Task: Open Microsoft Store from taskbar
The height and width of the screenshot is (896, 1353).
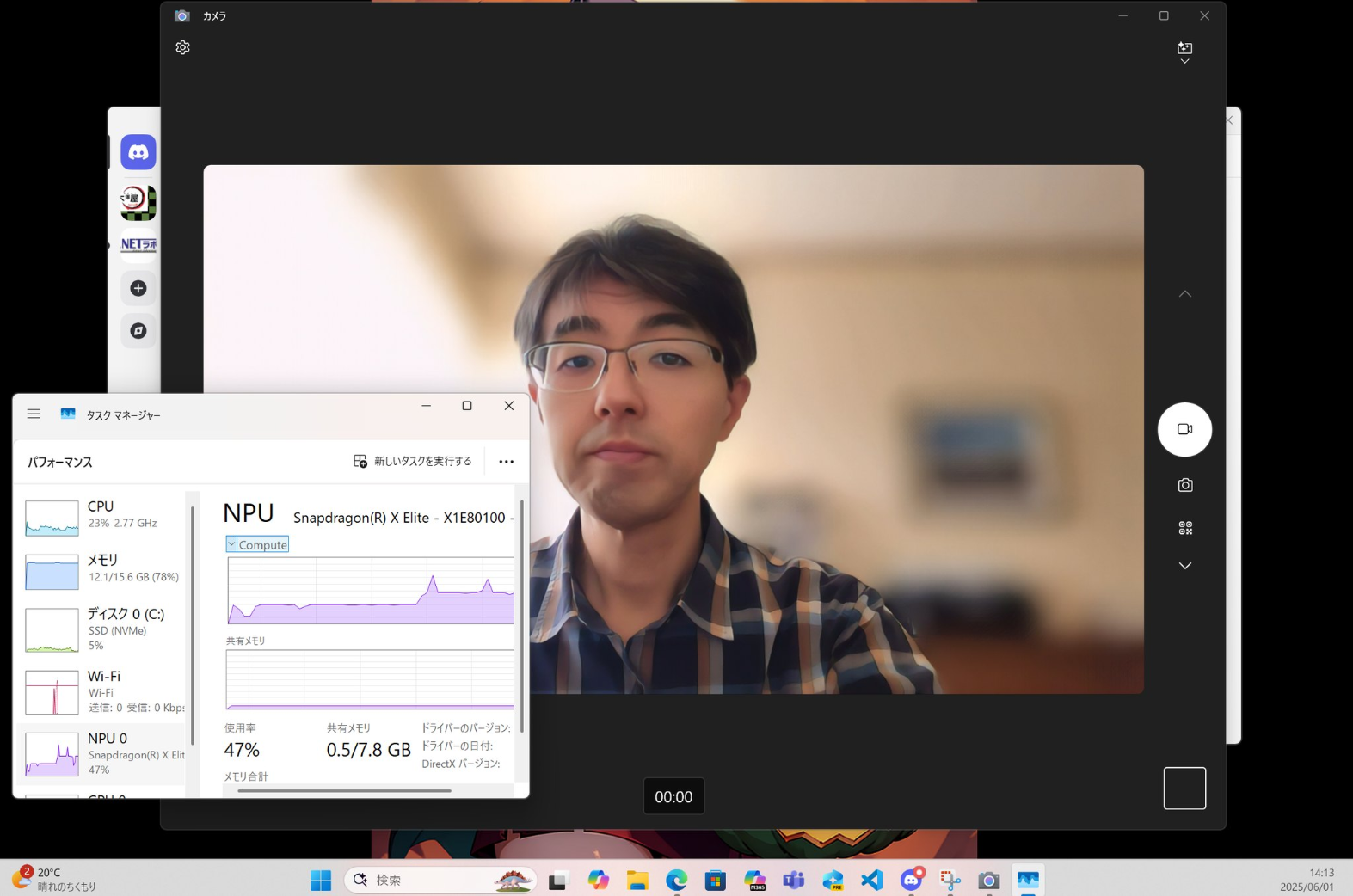Action: click(x=716, y=881)
